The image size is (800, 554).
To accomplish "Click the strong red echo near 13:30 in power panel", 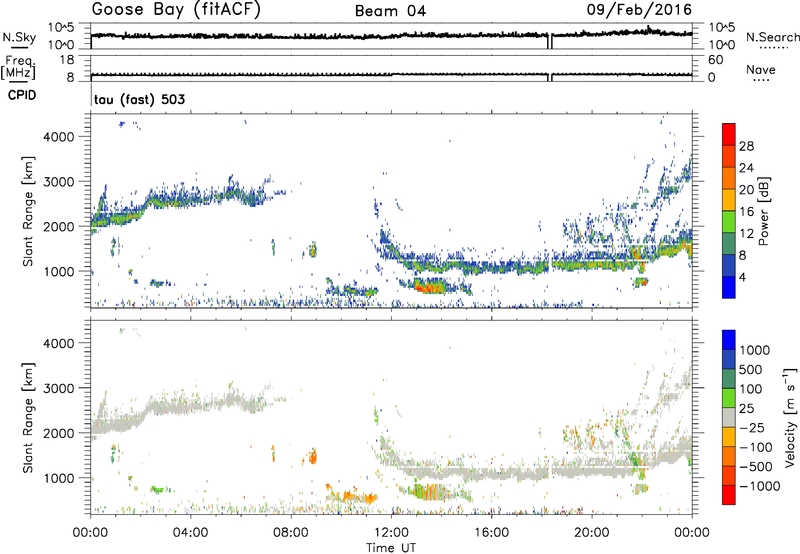I will [429, 287].
